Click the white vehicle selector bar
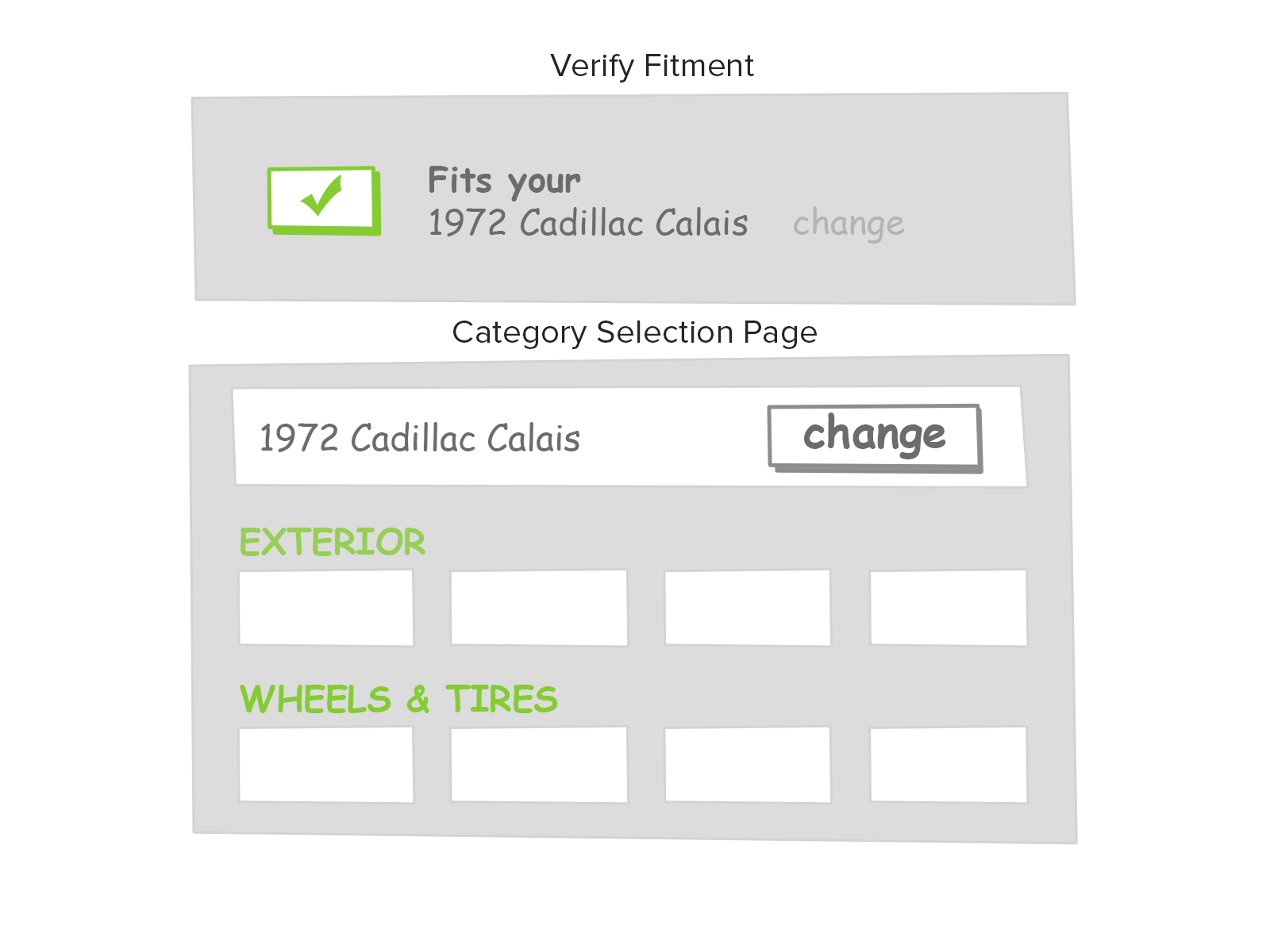The image size is (1270, 952). 675,438
